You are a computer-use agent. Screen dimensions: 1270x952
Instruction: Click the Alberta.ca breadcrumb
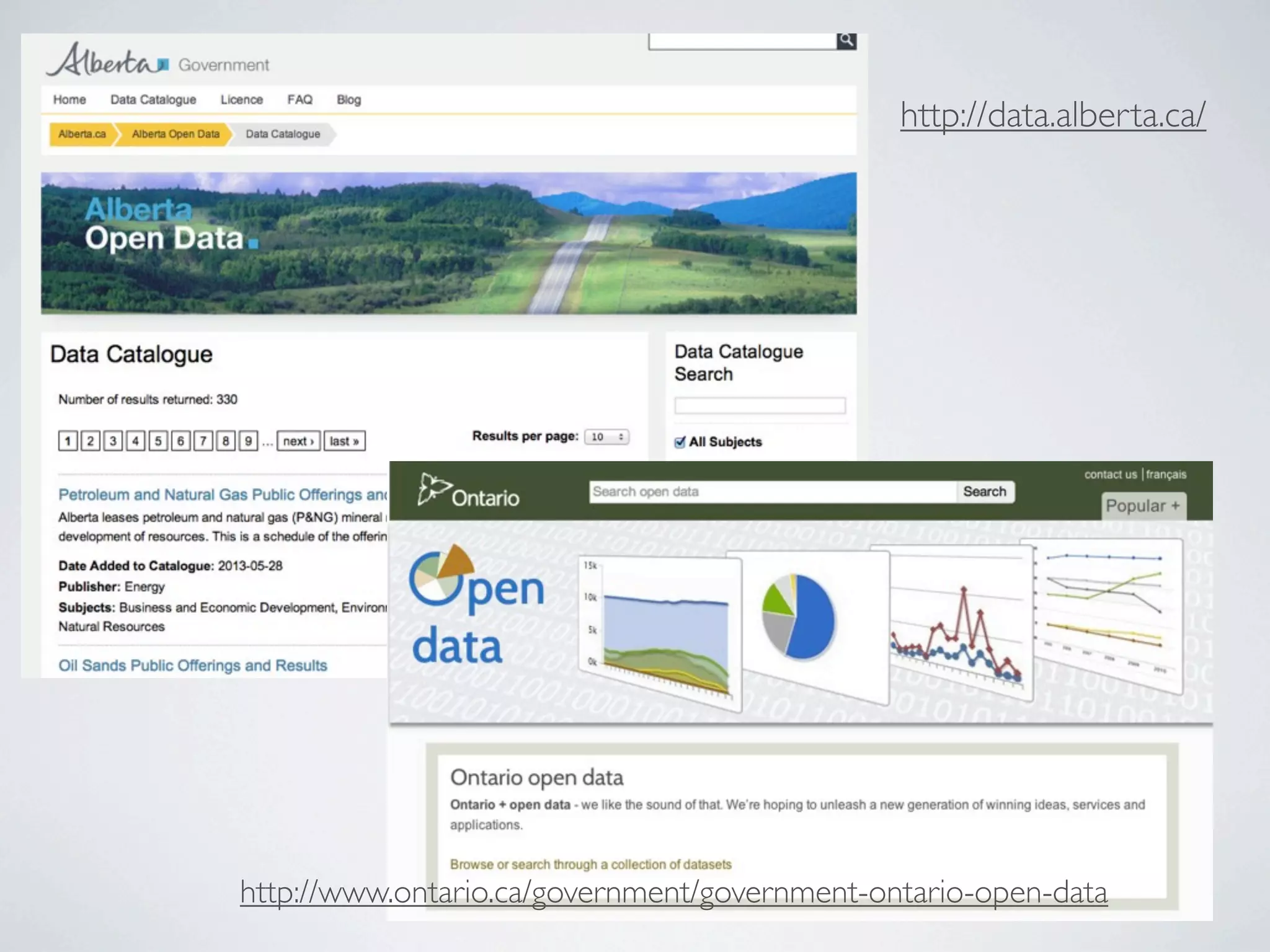tap(82, 134)
